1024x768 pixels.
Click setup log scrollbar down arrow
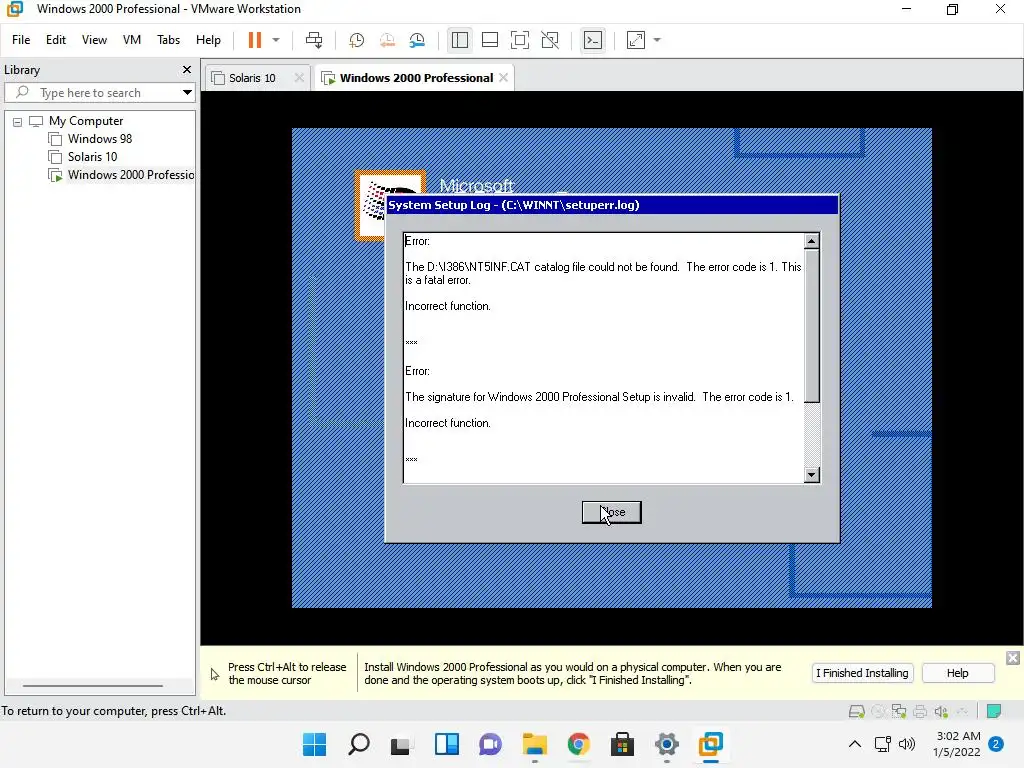point(811,475)
